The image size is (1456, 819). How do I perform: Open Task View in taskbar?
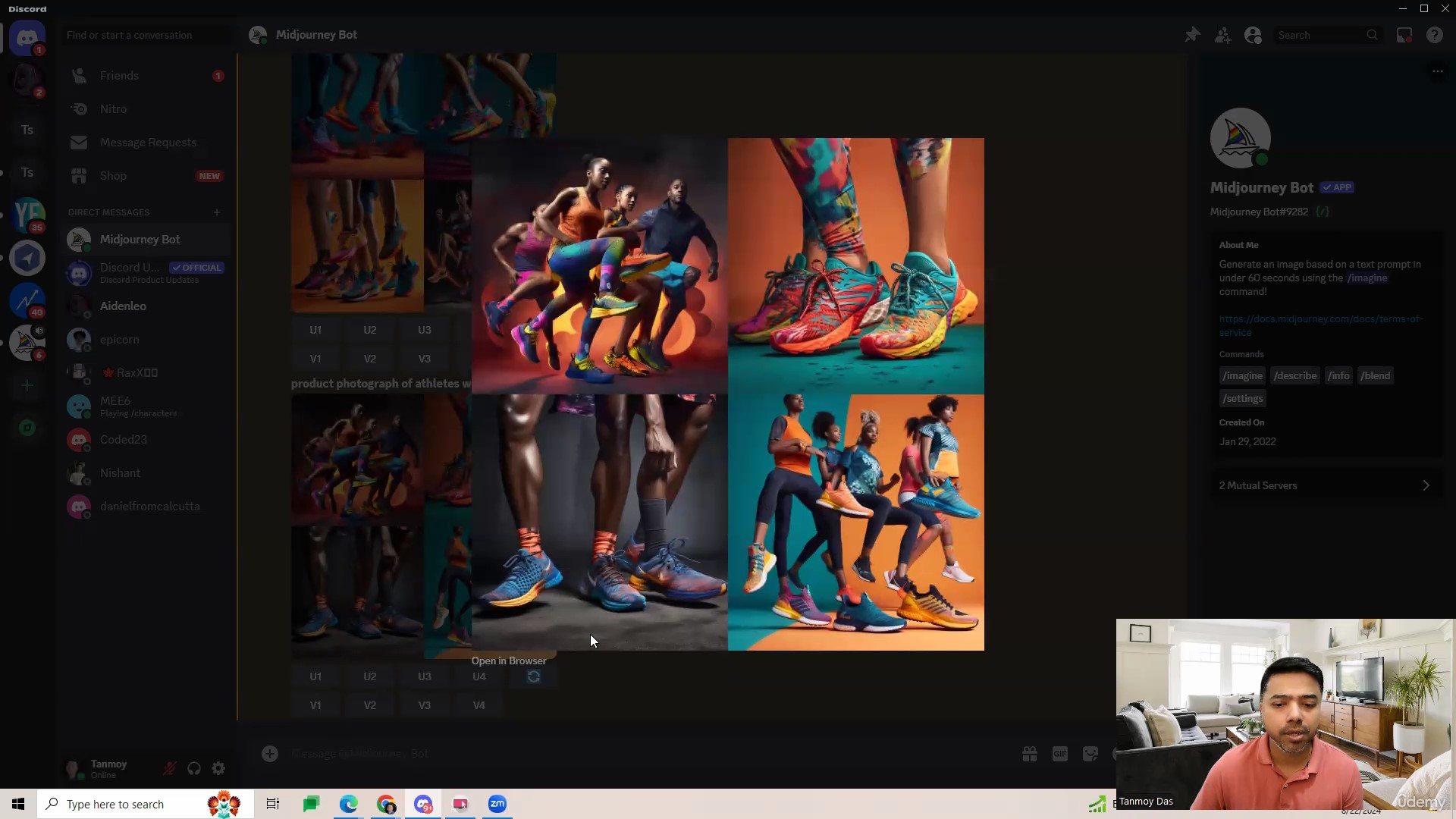273,804
